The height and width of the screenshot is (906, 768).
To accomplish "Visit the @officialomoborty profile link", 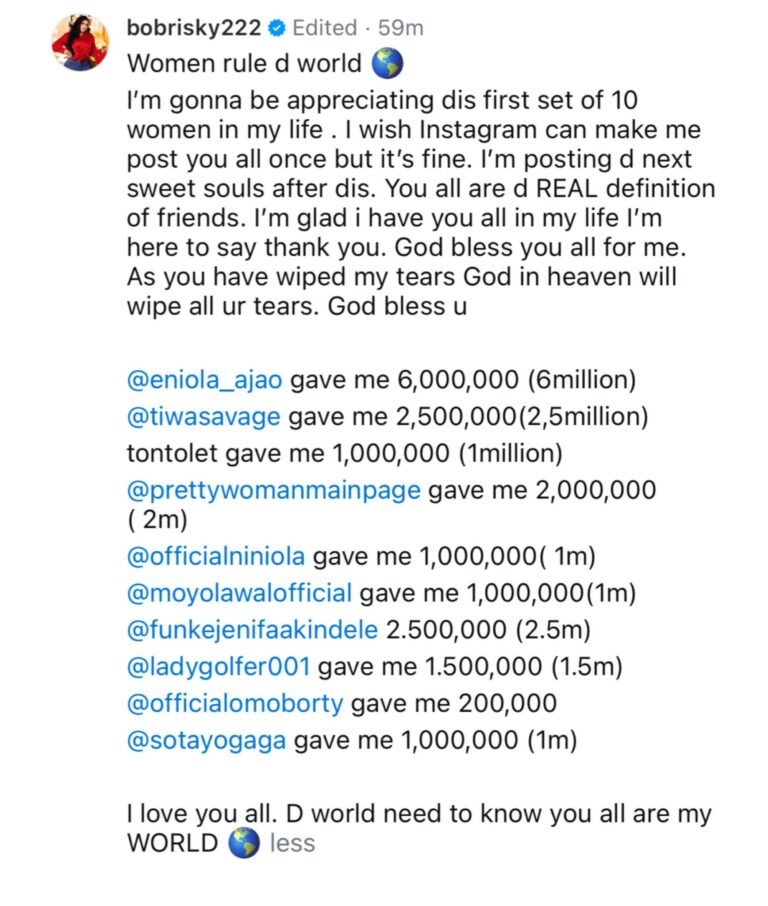I will point(235,704).
